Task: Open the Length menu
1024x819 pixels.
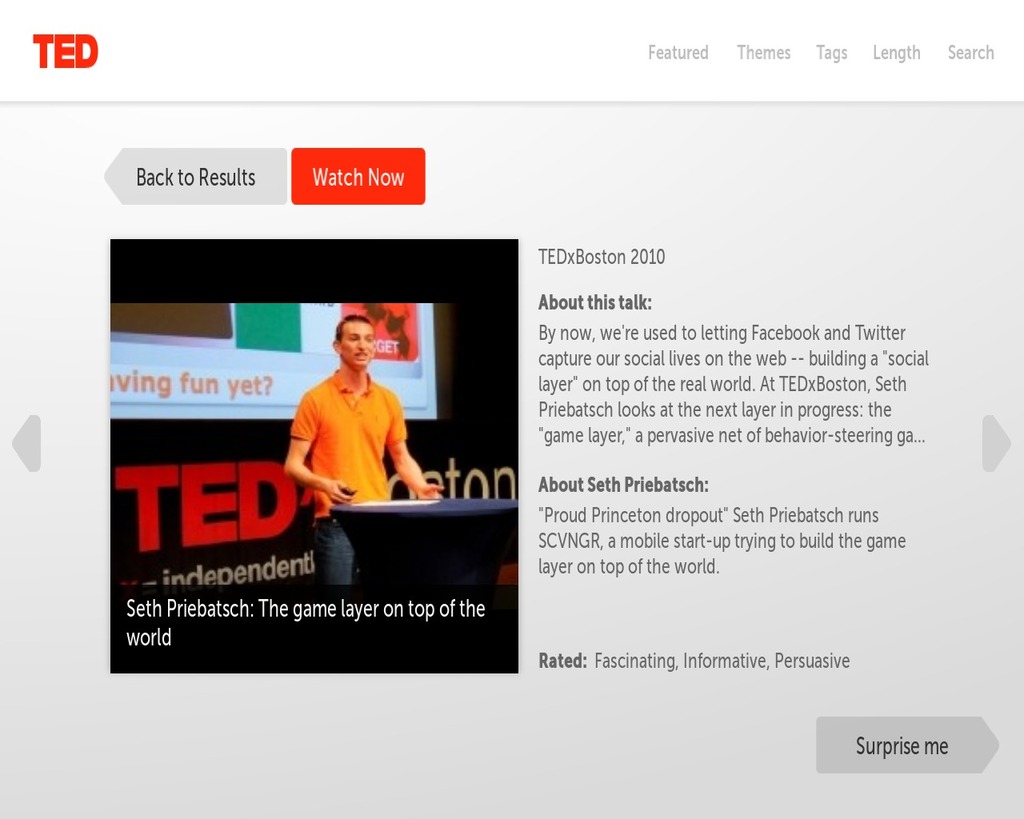Action: (x=897, y=52)
